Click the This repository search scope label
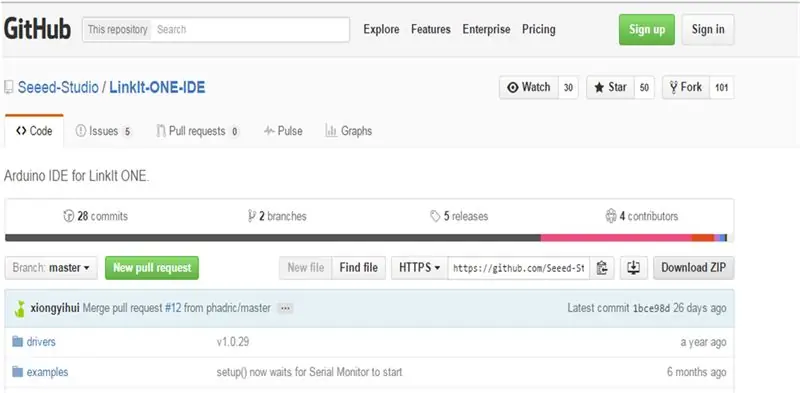800x393 pixels. point(117,30)
